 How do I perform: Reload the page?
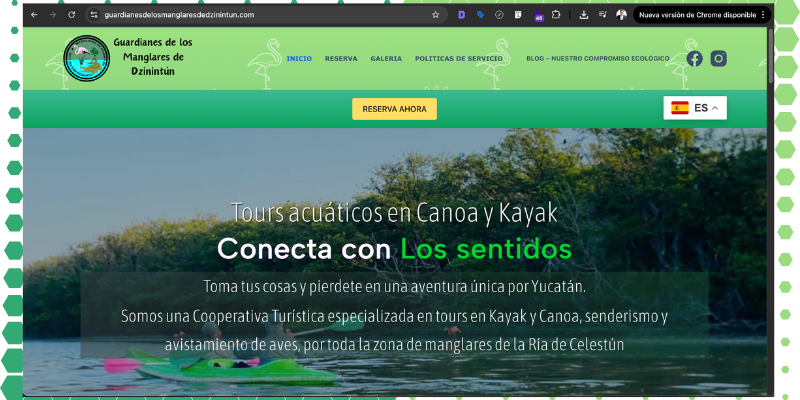coord(71,15)
